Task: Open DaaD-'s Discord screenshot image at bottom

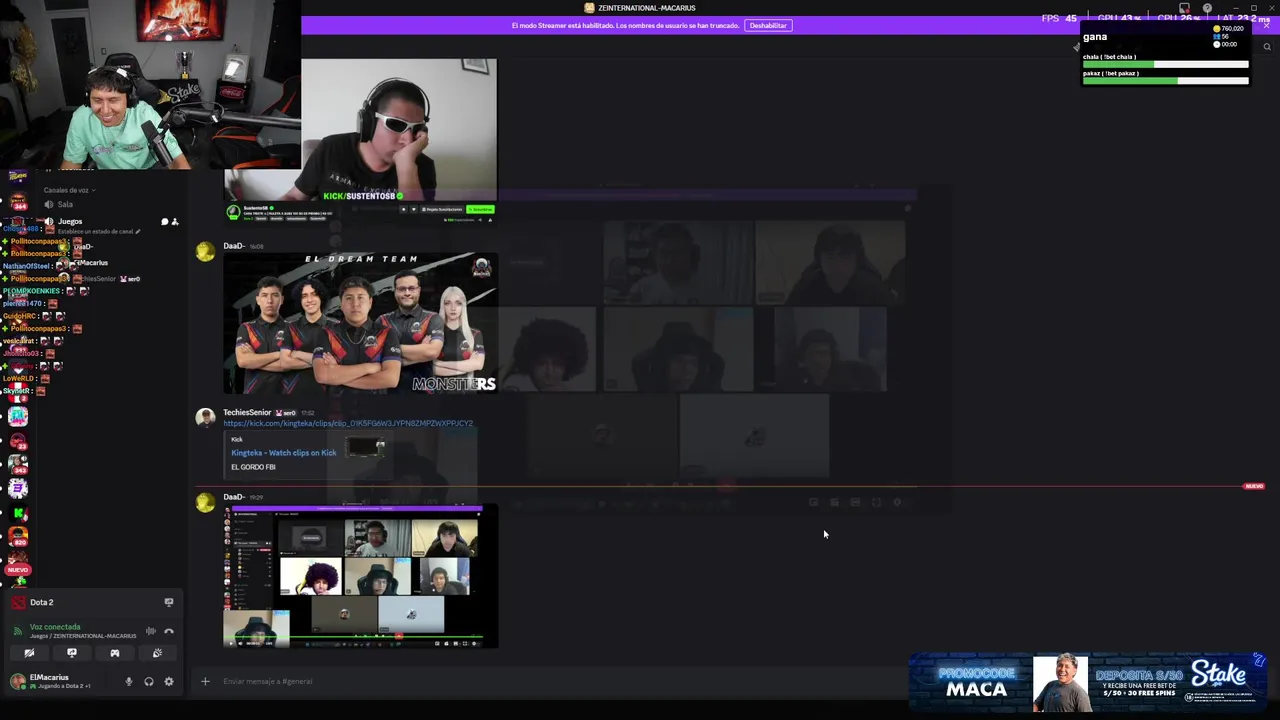Action: [x=360, y=577]
